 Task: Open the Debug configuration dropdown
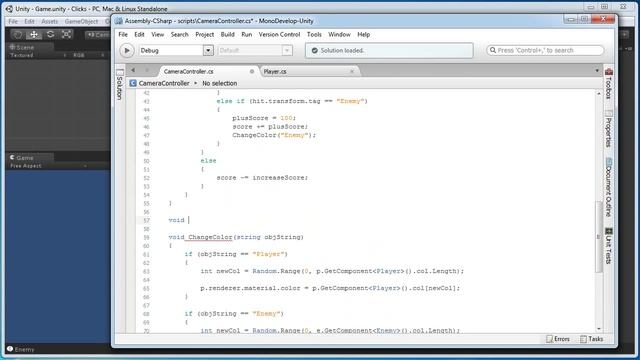[176, 50]
